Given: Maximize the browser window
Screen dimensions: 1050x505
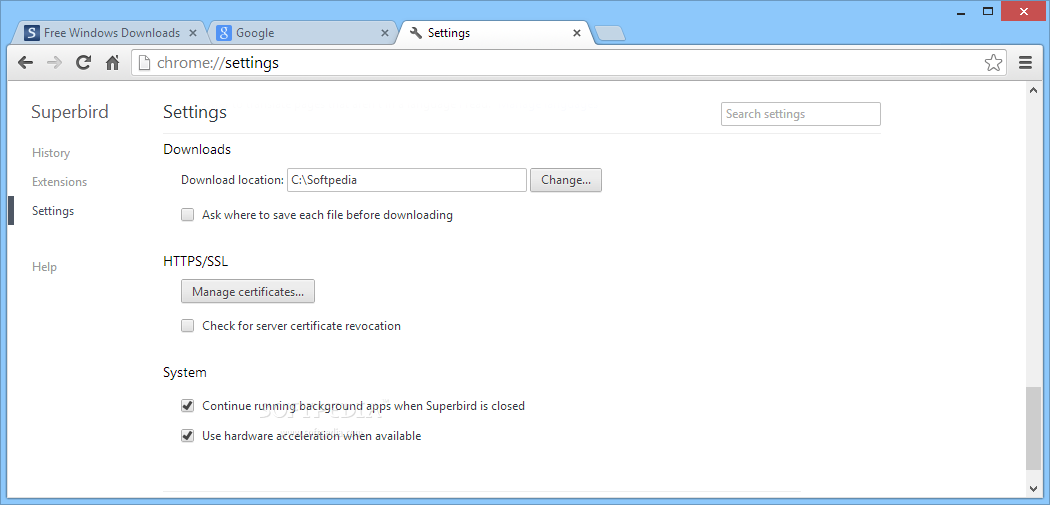Looking at the screenshot, I should coord(988,11).
